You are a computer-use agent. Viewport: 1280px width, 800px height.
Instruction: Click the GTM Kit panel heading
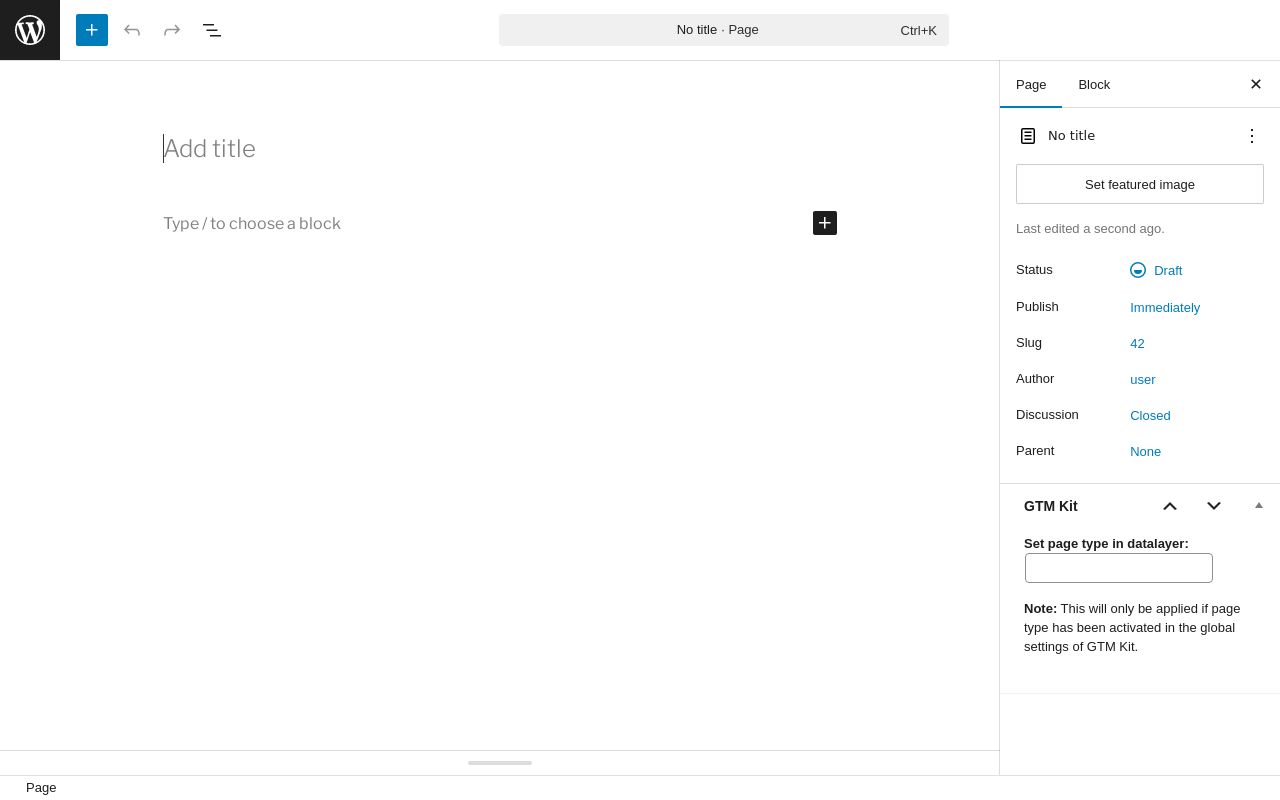click(1051, 506)
